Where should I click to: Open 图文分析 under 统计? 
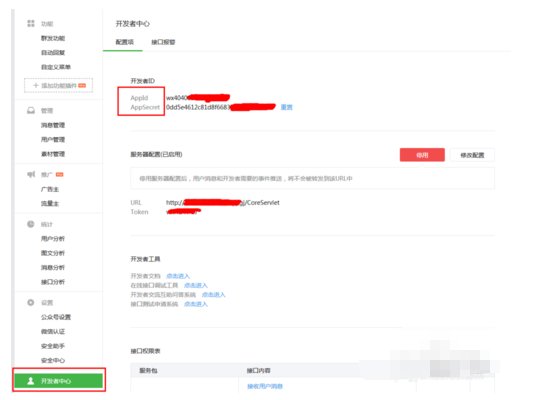click(x=53, y=253)
